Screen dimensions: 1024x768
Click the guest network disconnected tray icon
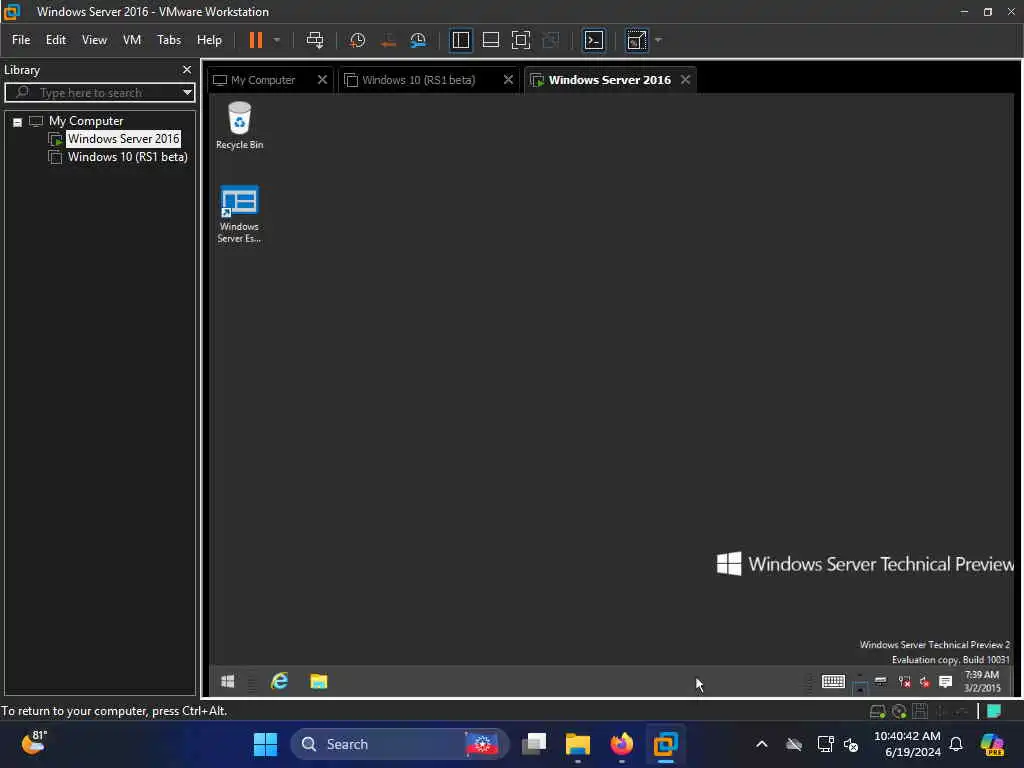(904, 682)
